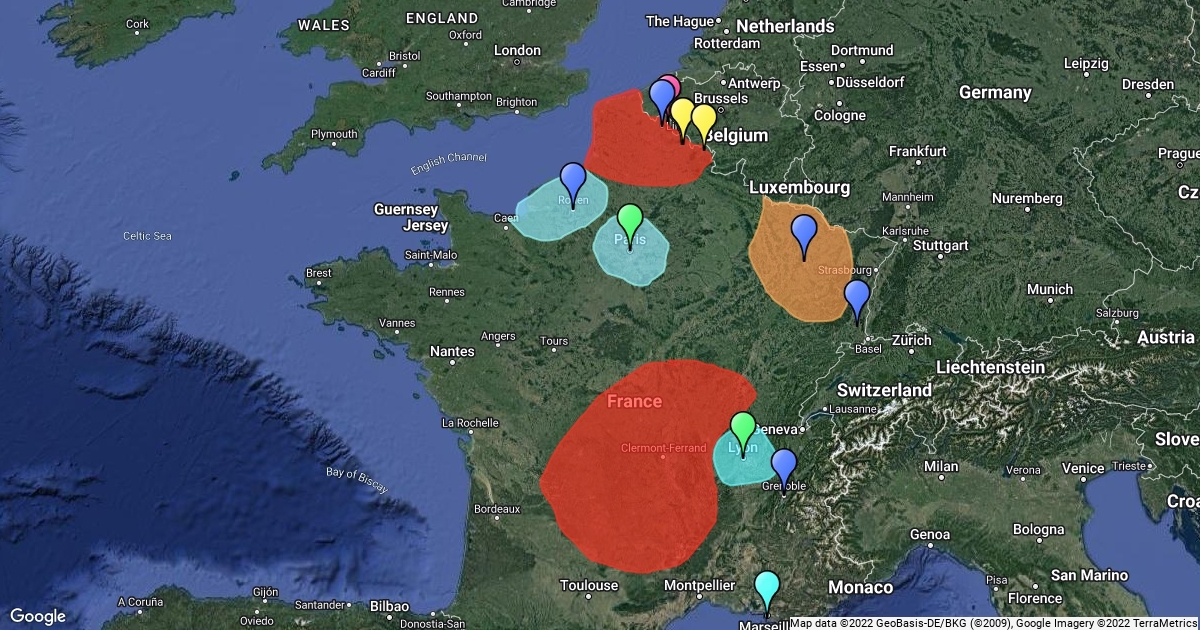The height and width of the screenshot is (630, 1200).
Task: Click the pink marker behind the Lille marker
Action: point(671,85)
